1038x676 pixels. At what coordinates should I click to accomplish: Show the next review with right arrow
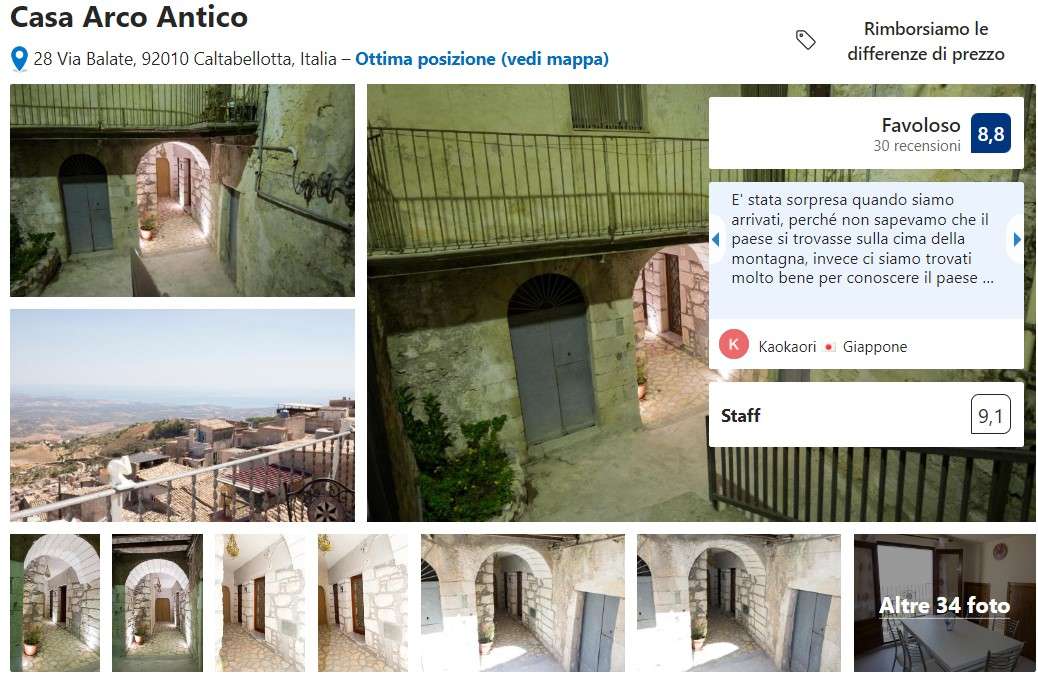[x=1017, y=239]
